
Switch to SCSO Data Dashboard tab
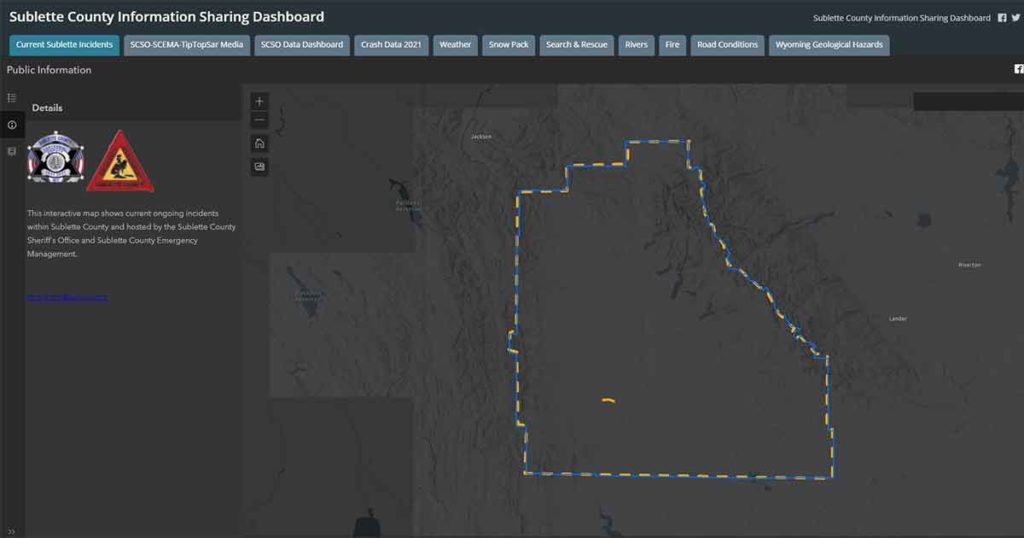pos(302,45)
